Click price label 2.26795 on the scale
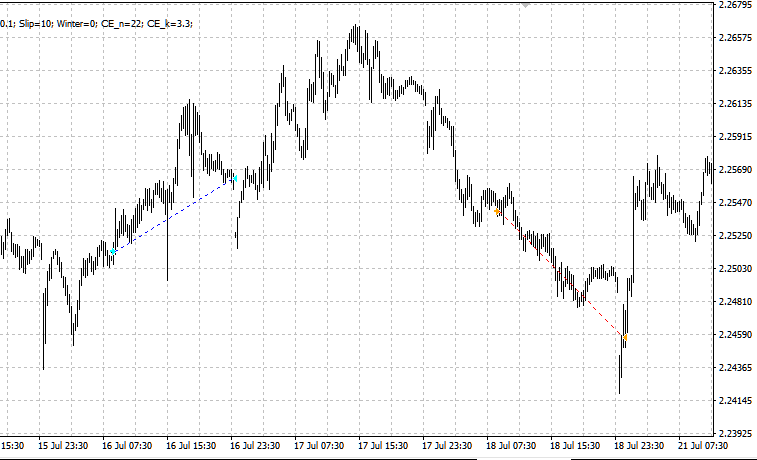This screenshot has height=460, width=757. [x=735, y=5]
